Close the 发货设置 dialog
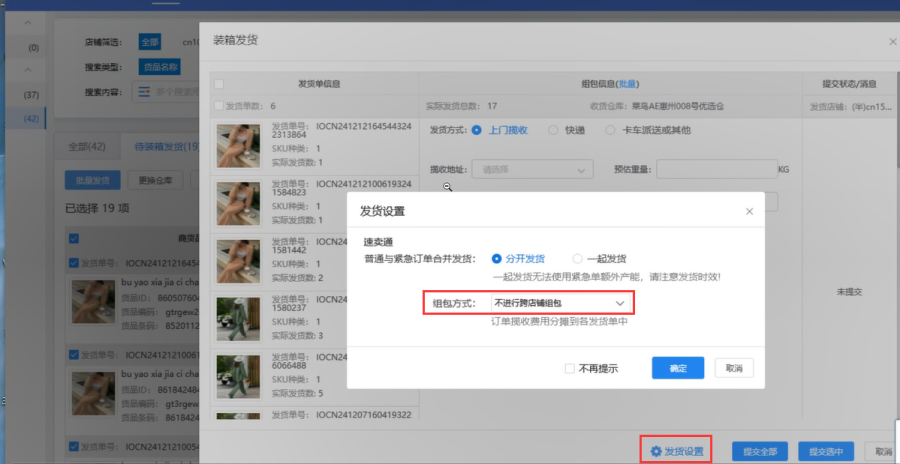900x464 pixels. [x=749, y=211]
